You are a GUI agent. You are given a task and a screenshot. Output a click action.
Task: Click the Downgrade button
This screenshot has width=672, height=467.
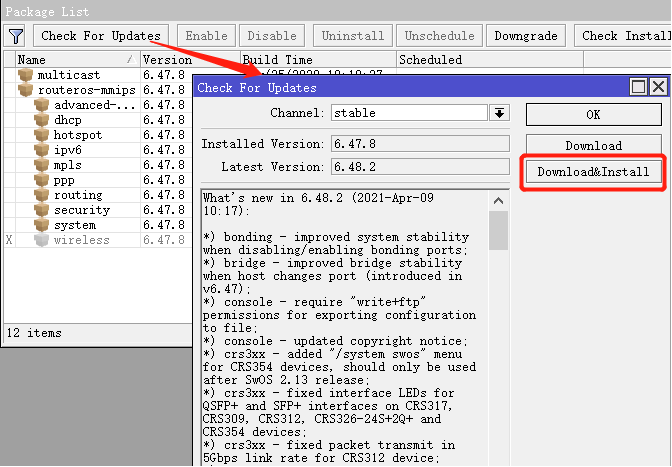(x=526, y=36)
